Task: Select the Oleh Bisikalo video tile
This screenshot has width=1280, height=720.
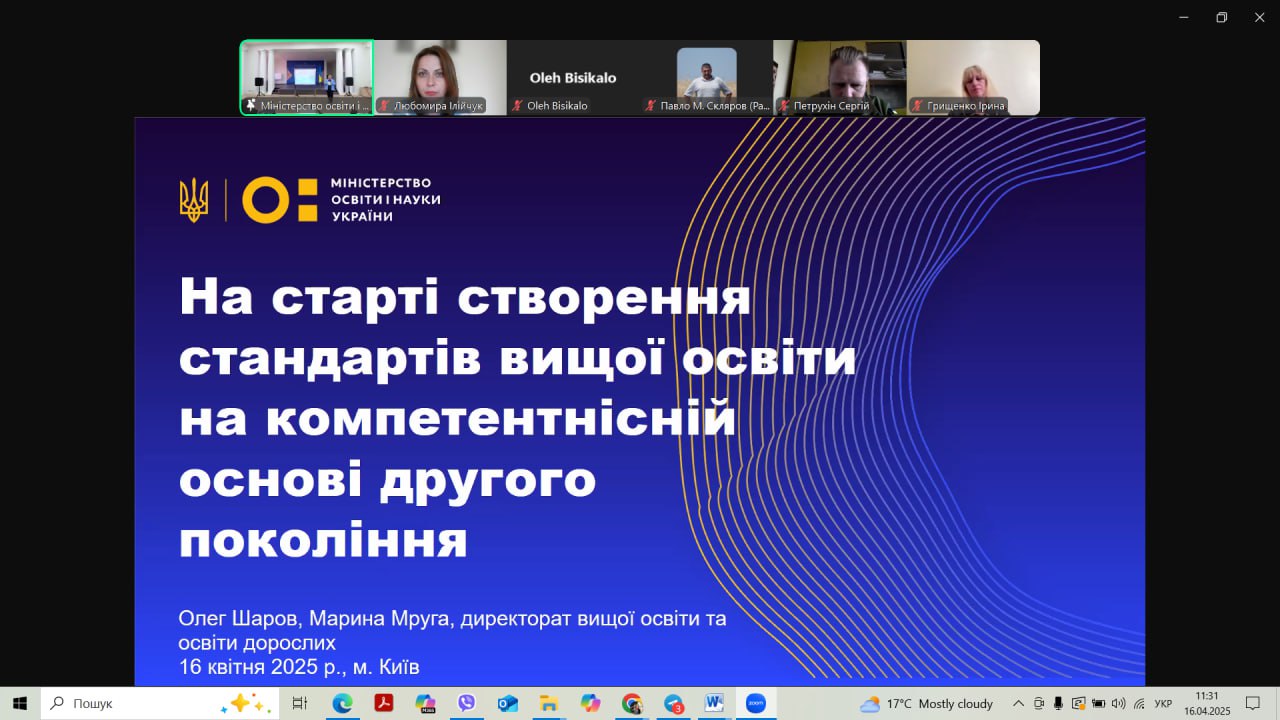Action: 573,78
